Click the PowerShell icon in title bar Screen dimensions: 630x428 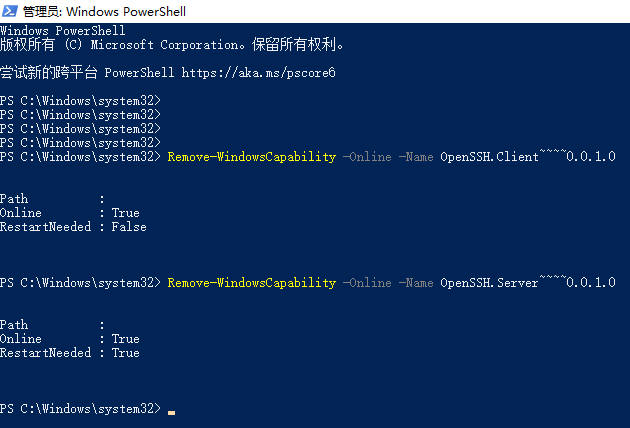[x=10, y=11]
